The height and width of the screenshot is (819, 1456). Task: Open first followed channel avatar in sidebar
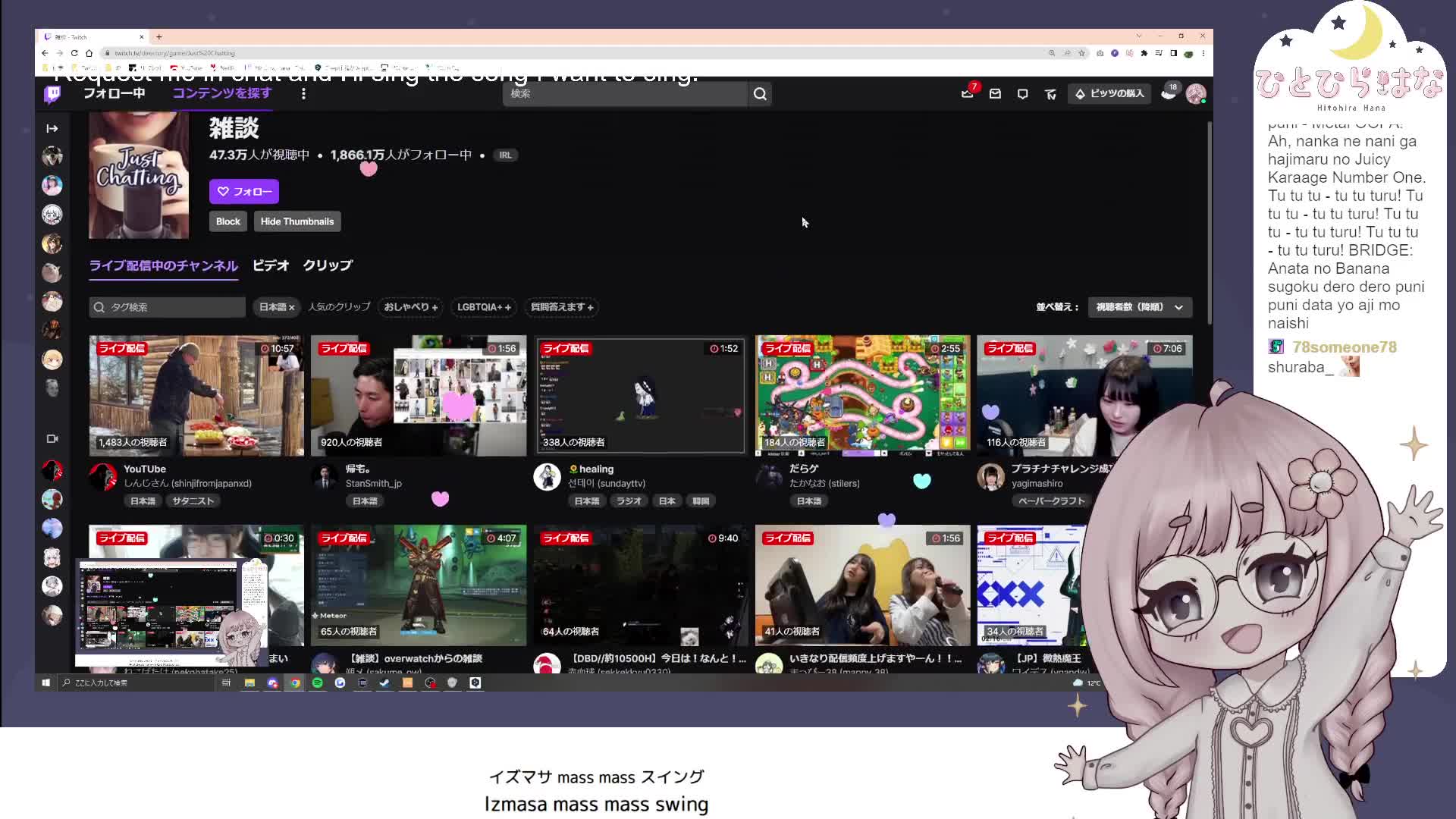pyautogui.click(x=52, y=156)
